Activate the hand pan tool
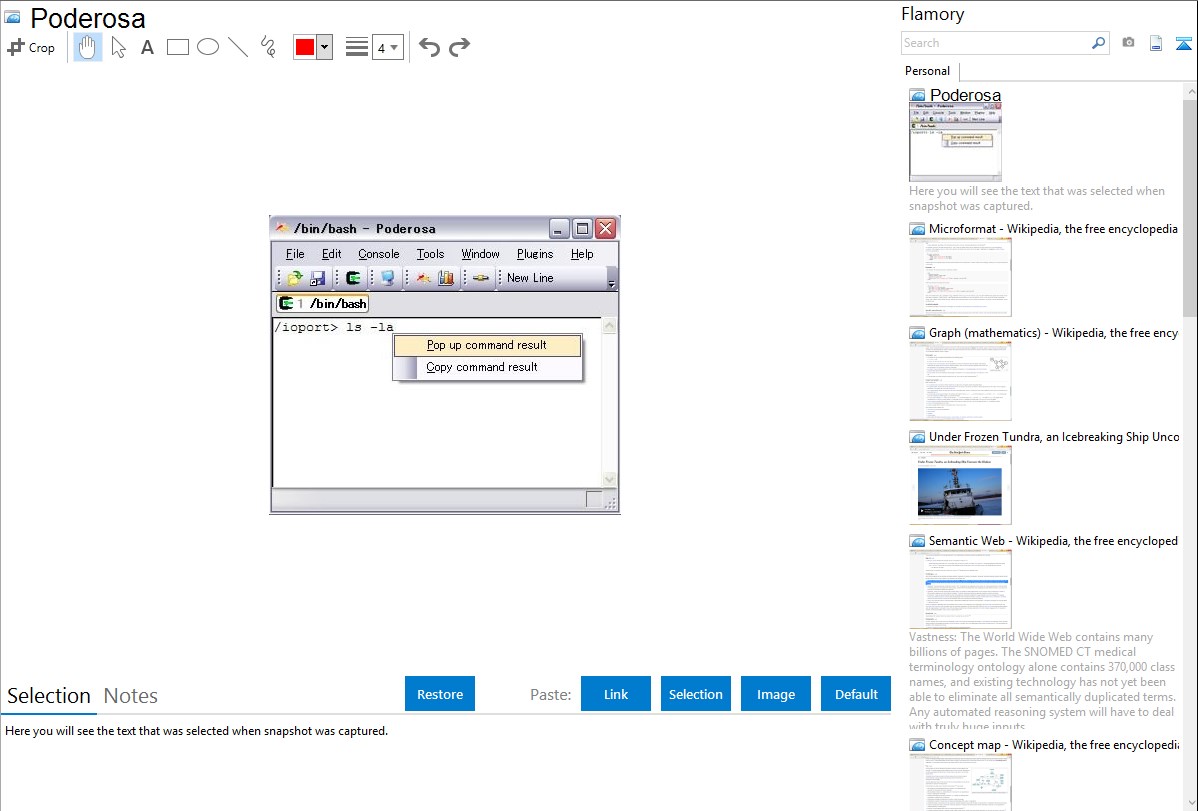 [87, 47]
